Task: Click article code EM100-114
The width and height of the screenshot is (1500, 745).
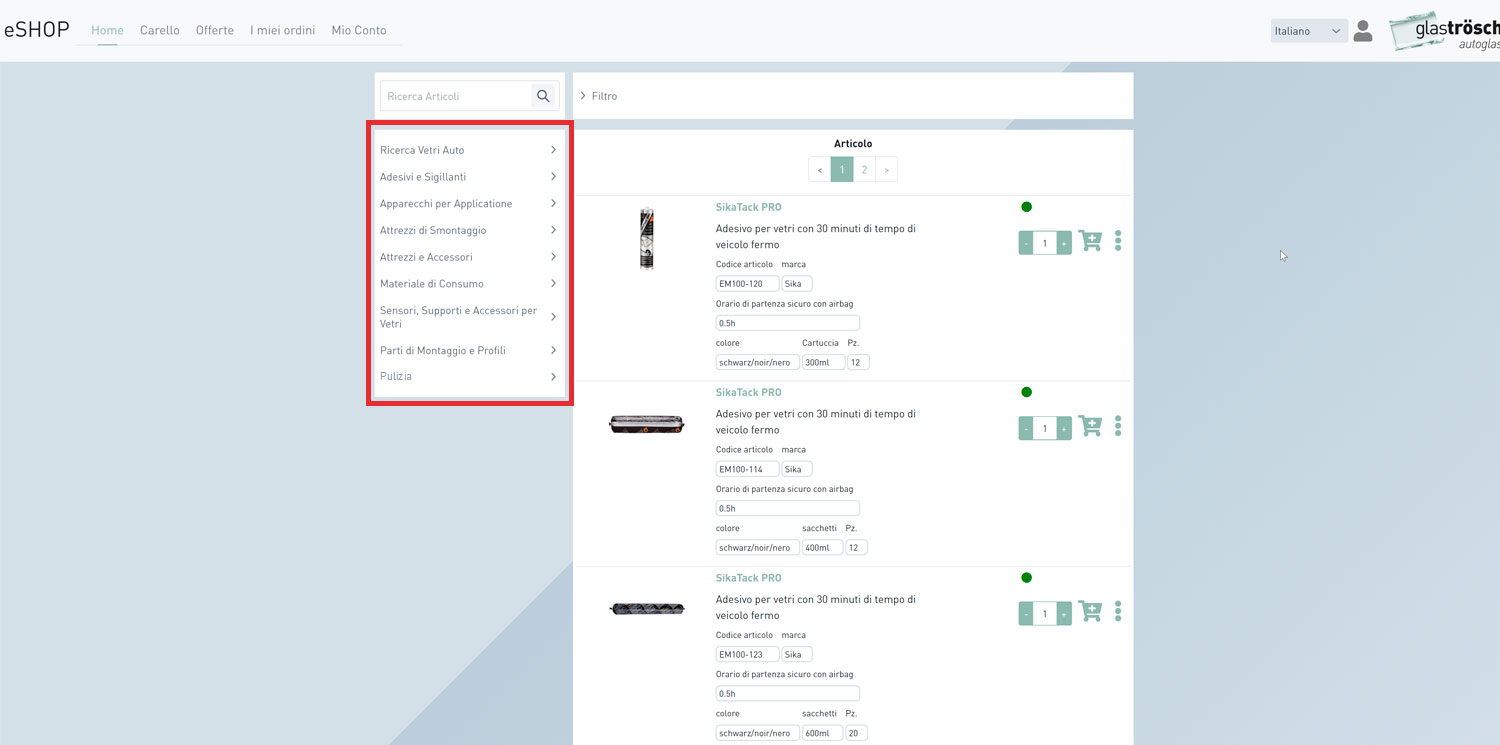Action: click(747, 469)
